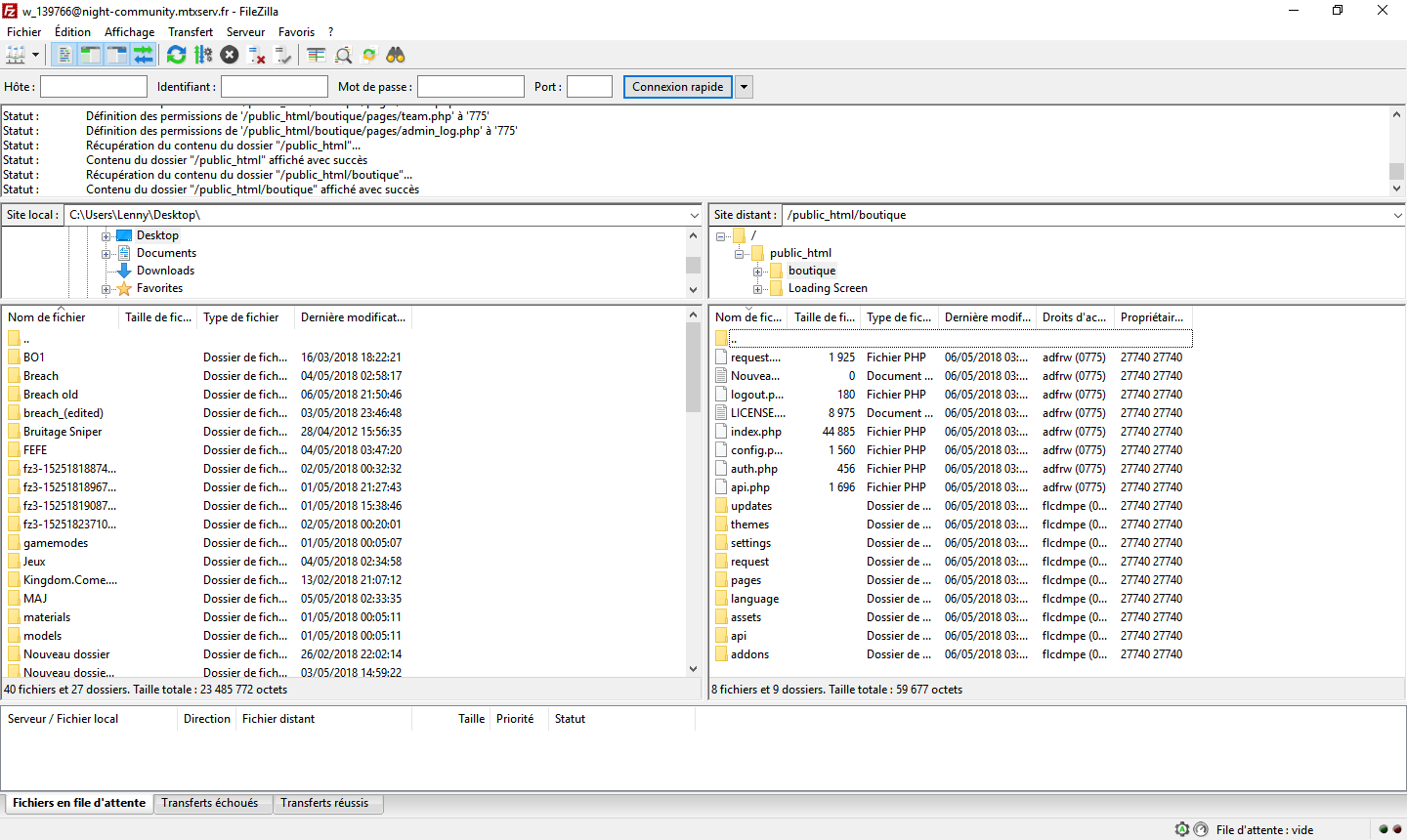The height and width of the screenshot is (840, 1407).
Task: Select the remote LICENSE document icon
Action: click(x=721, y=413)
